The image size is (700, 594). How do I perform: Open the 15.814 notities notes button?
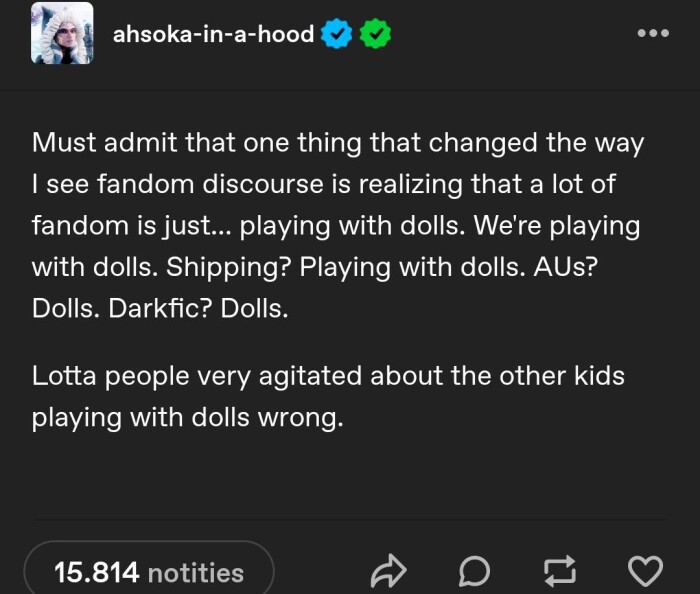tap(148, 572)
